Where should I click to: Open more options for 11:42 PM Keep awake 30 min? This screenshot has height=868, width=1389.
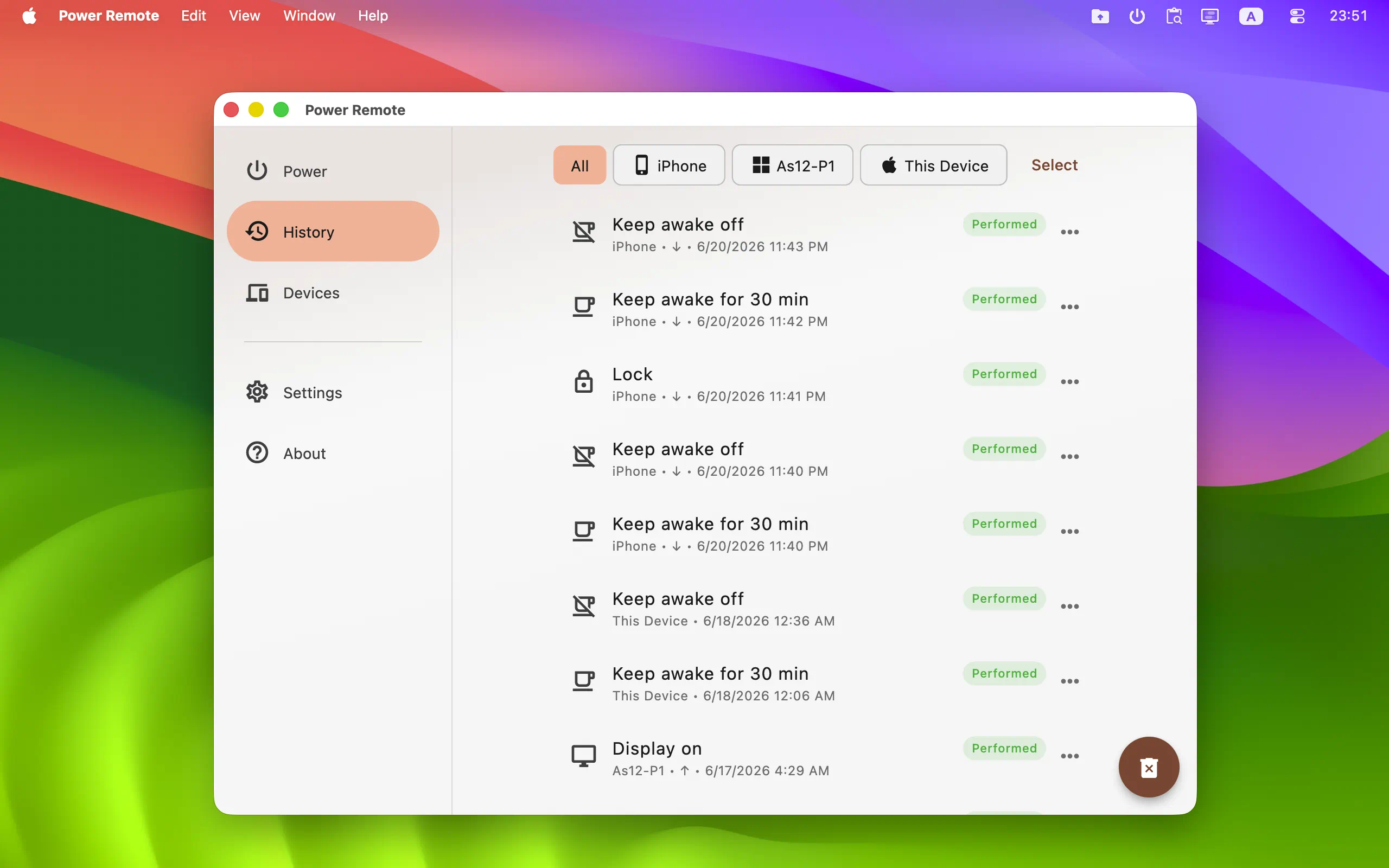click(x=1070, y=307)
